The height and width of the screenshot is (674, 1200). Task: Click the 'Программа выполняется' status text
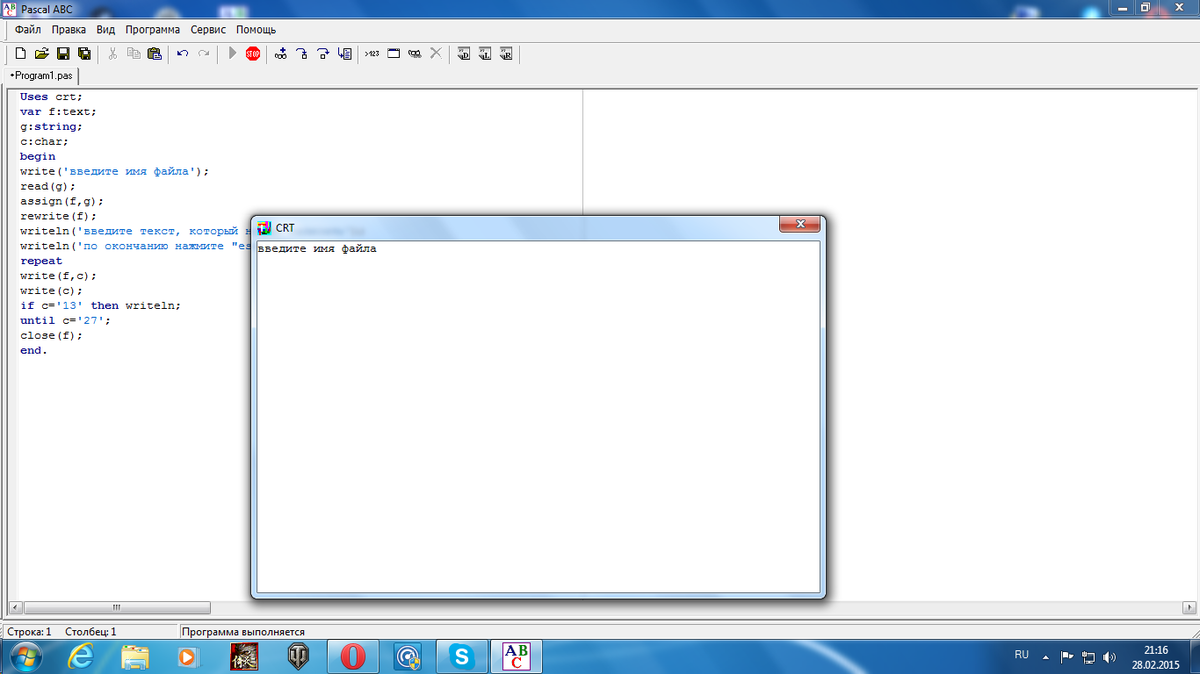click(243, 632)
